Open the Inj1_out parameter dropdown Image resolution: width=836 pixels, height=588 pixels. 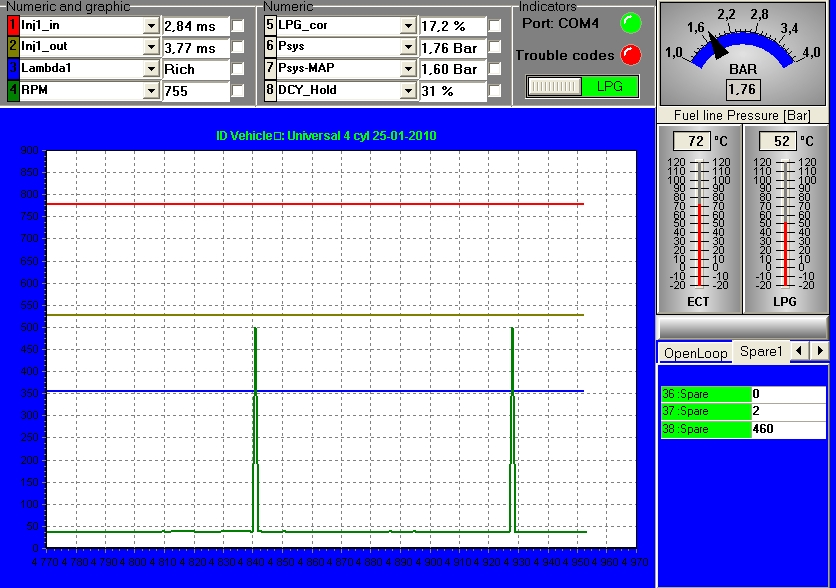pyautogui.click(x=150, y=47)
